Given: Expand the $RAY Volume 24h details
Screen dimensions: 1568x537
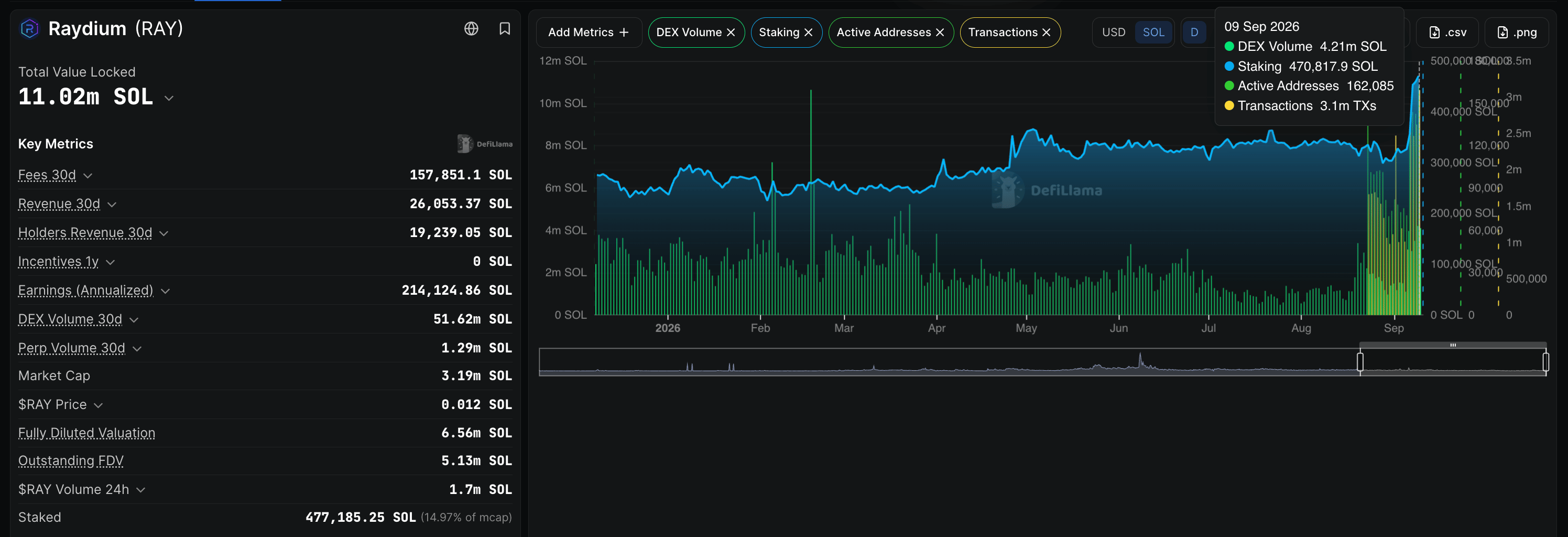Looking at the screenshot, I should pyautogui.click(x=140, y=489).
